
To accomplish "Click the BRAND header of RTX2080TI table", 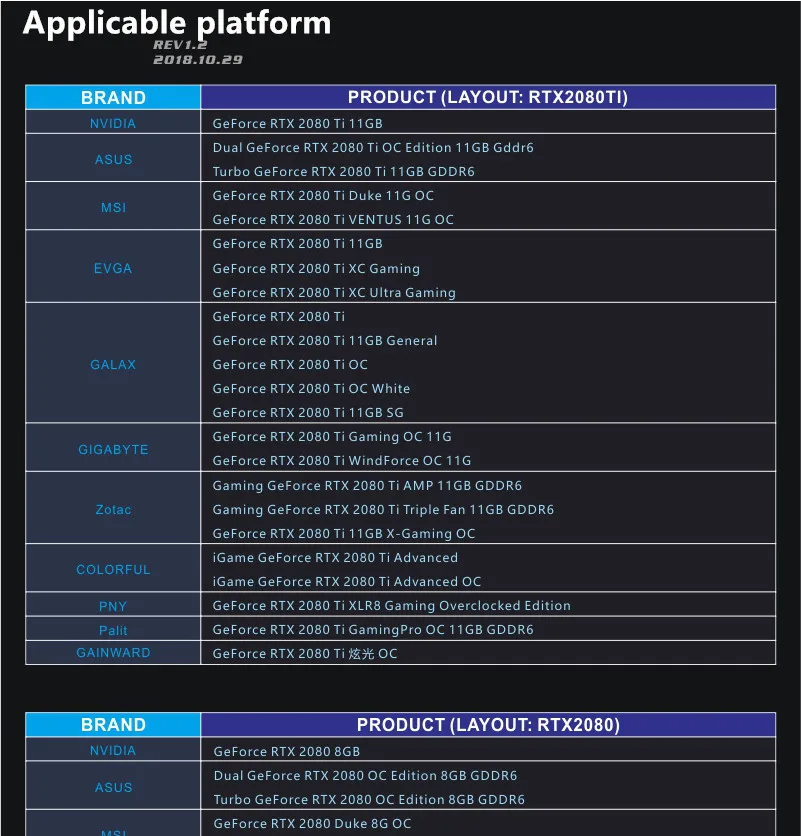I will [x=113, y=98].
